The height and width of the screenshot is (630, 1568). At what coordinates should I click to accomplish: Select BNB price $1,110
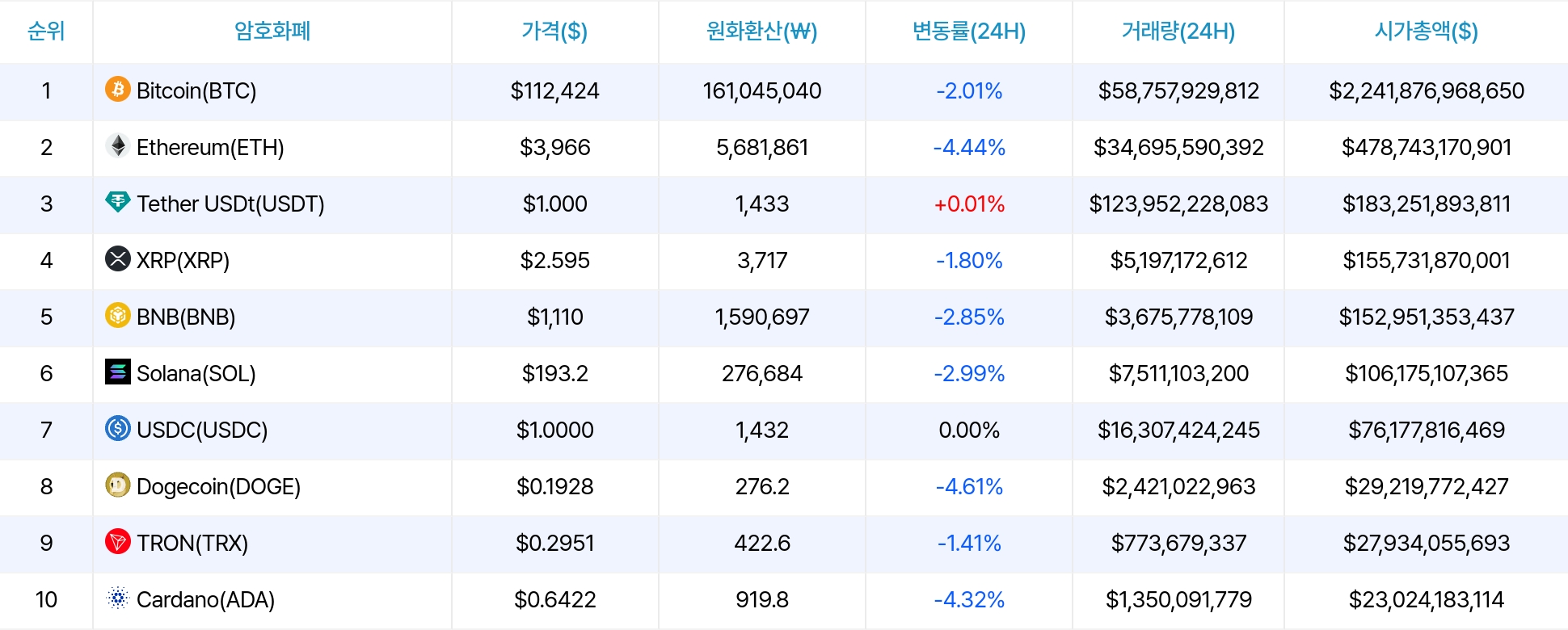click(x=554, y=317)
